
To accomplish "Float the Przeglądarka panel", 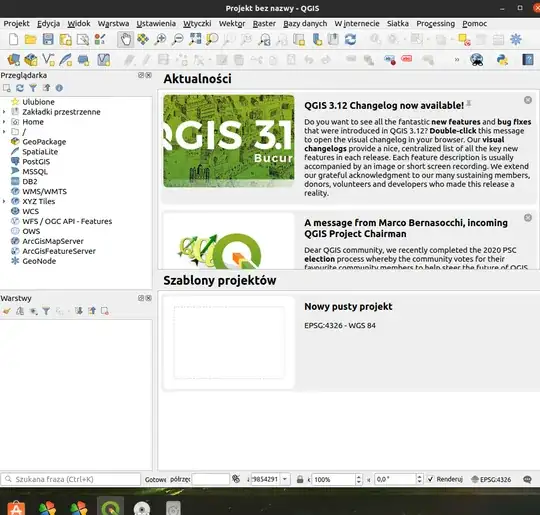I will (x=141, y=75).
